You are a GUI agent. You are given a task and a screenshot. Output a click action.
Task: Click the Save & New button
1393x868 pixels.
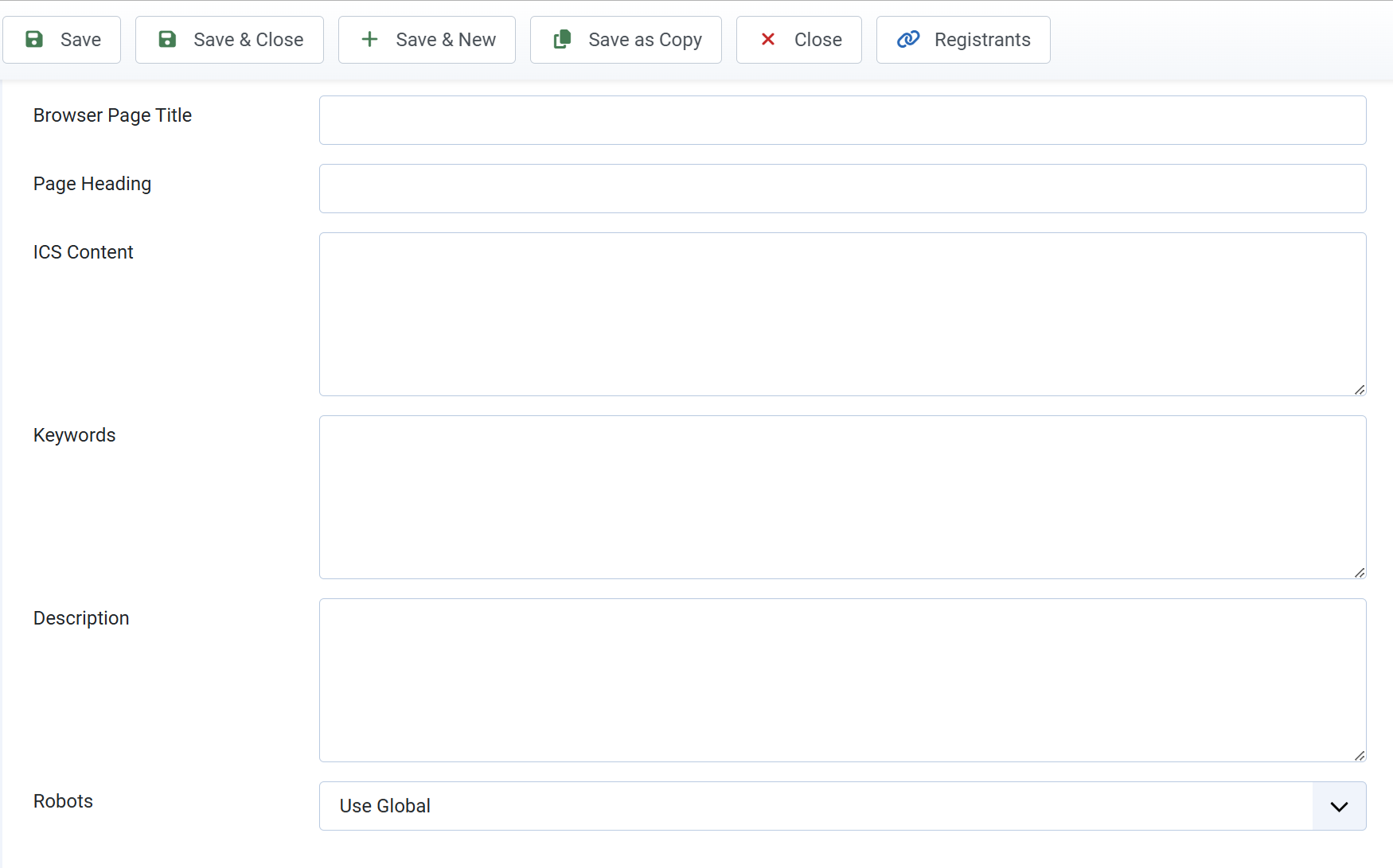(427, 40)
